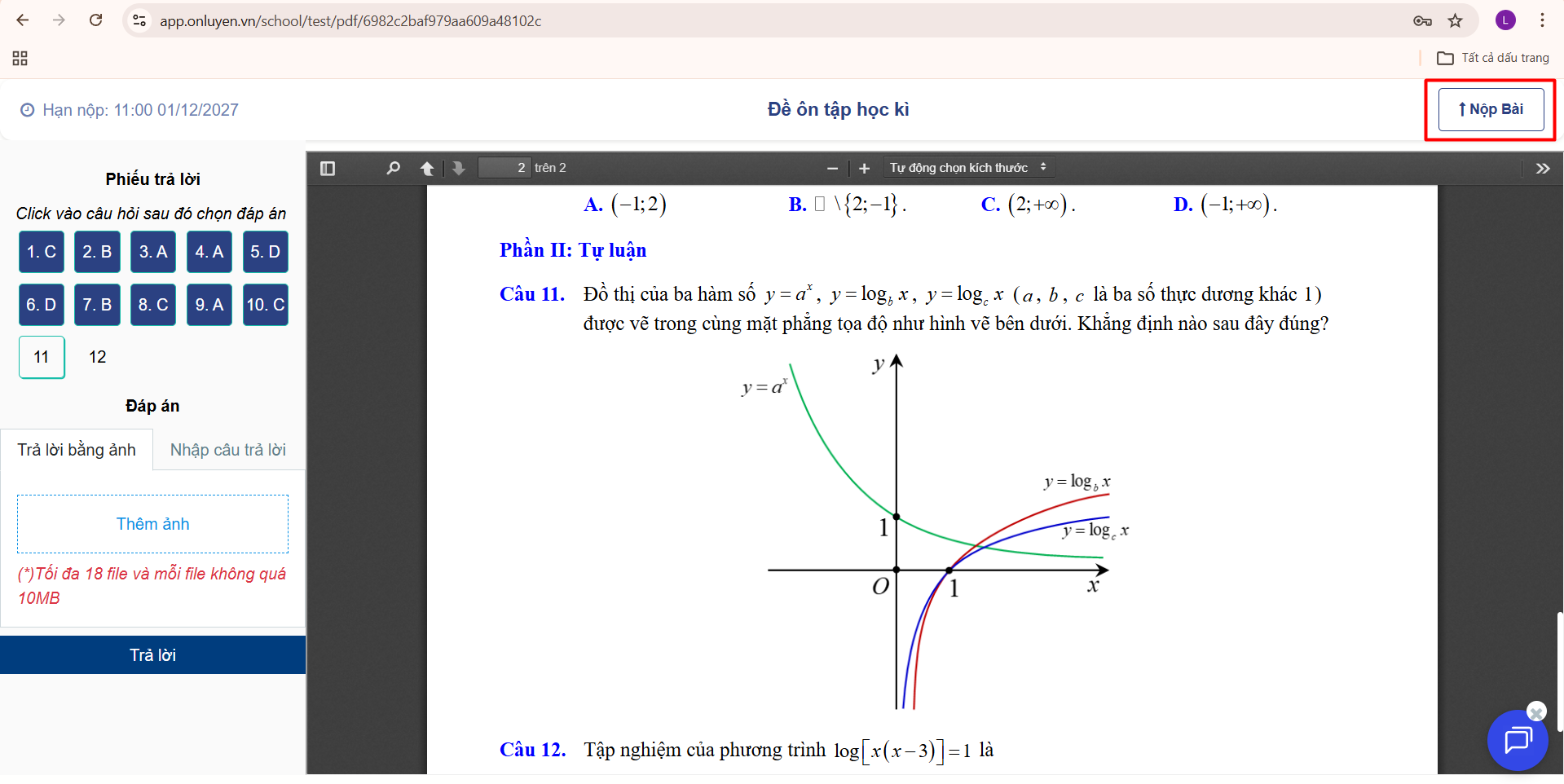Viewport: 1564px width, 784px height.
Task: Go to previous PDF page
Action: point(427,169)
